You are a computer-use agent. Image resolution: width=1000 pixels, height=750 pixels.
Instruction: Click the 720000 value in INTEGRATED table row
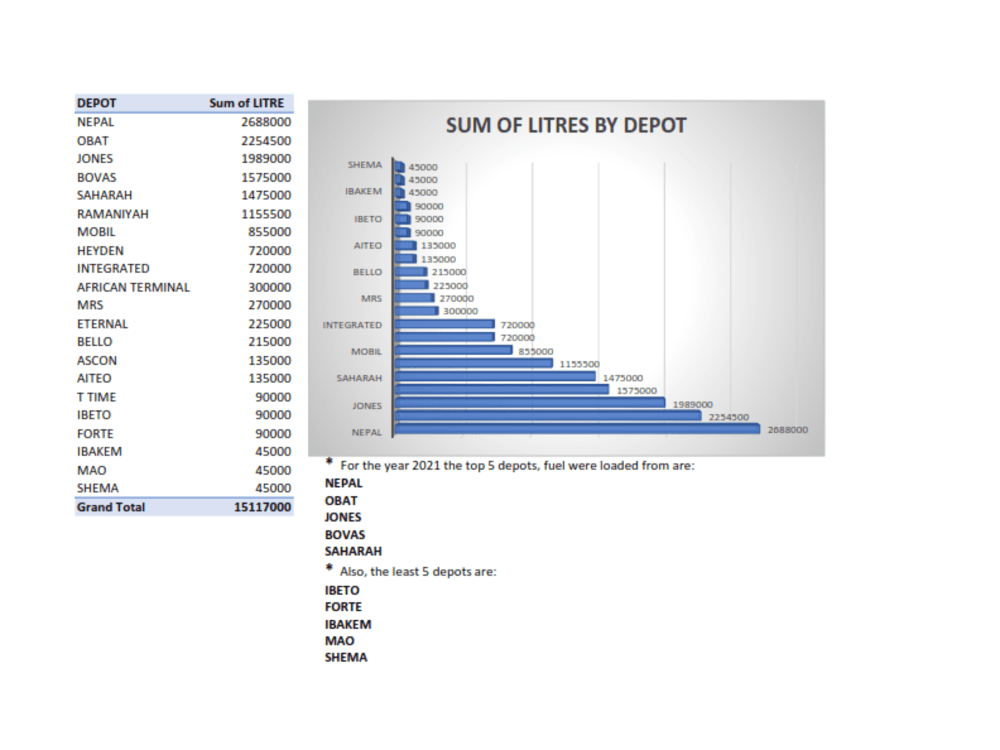[270, 268]
